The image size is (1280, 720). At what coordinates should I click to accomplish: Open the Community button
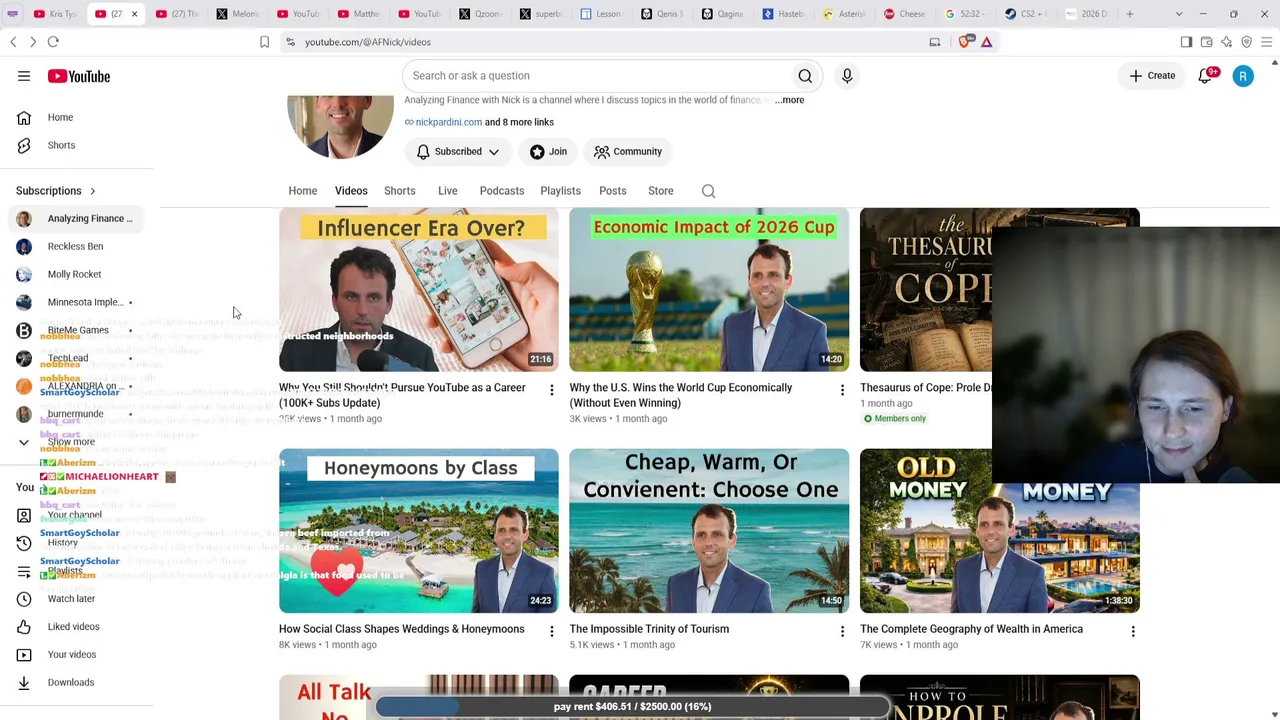tap(628, 152)
